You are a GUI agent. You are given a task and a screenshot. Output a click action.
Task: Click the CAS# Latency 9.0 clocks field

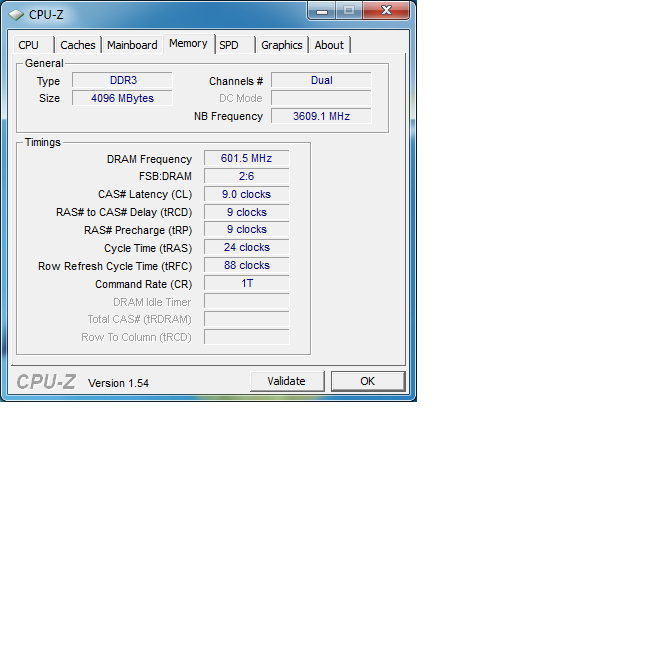click(247, 194)
